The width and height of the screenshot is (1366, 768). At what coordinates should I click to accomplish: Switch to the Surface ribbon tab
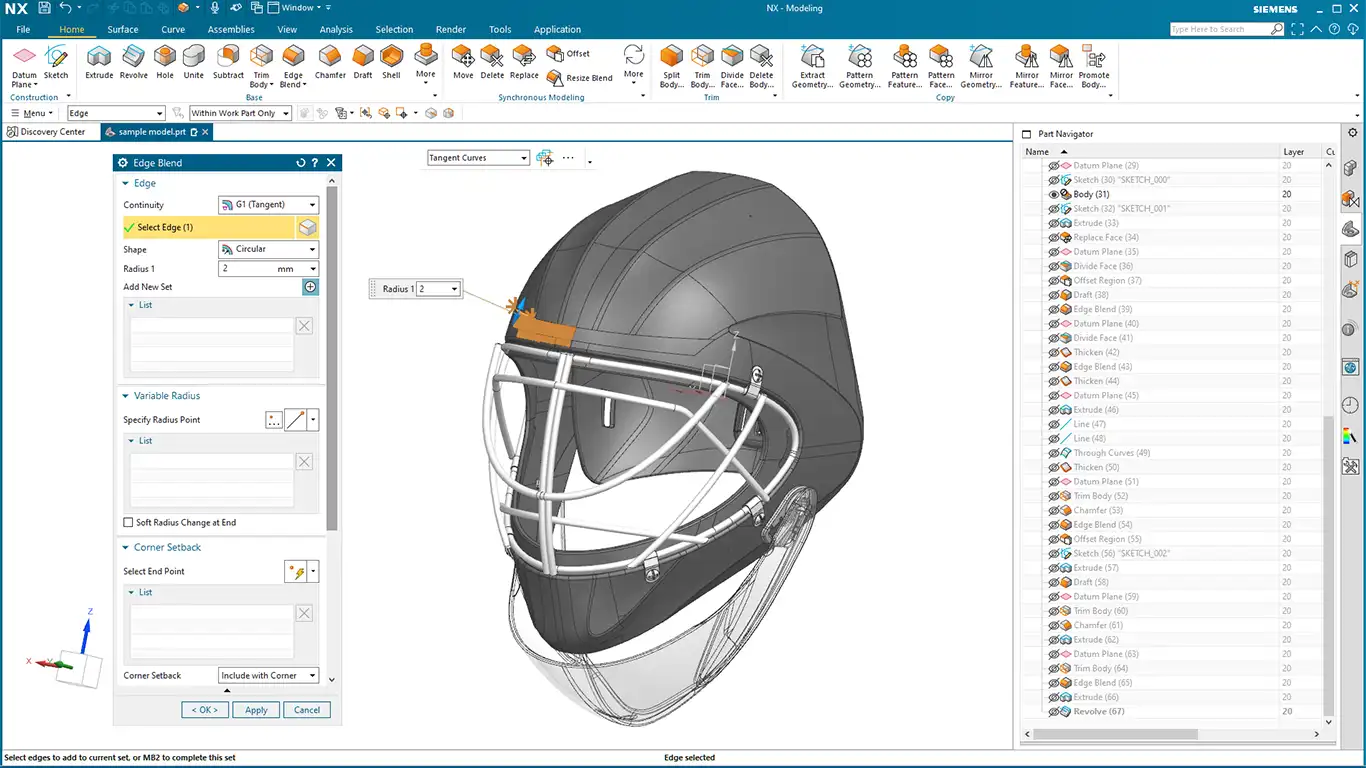(123, 30)
